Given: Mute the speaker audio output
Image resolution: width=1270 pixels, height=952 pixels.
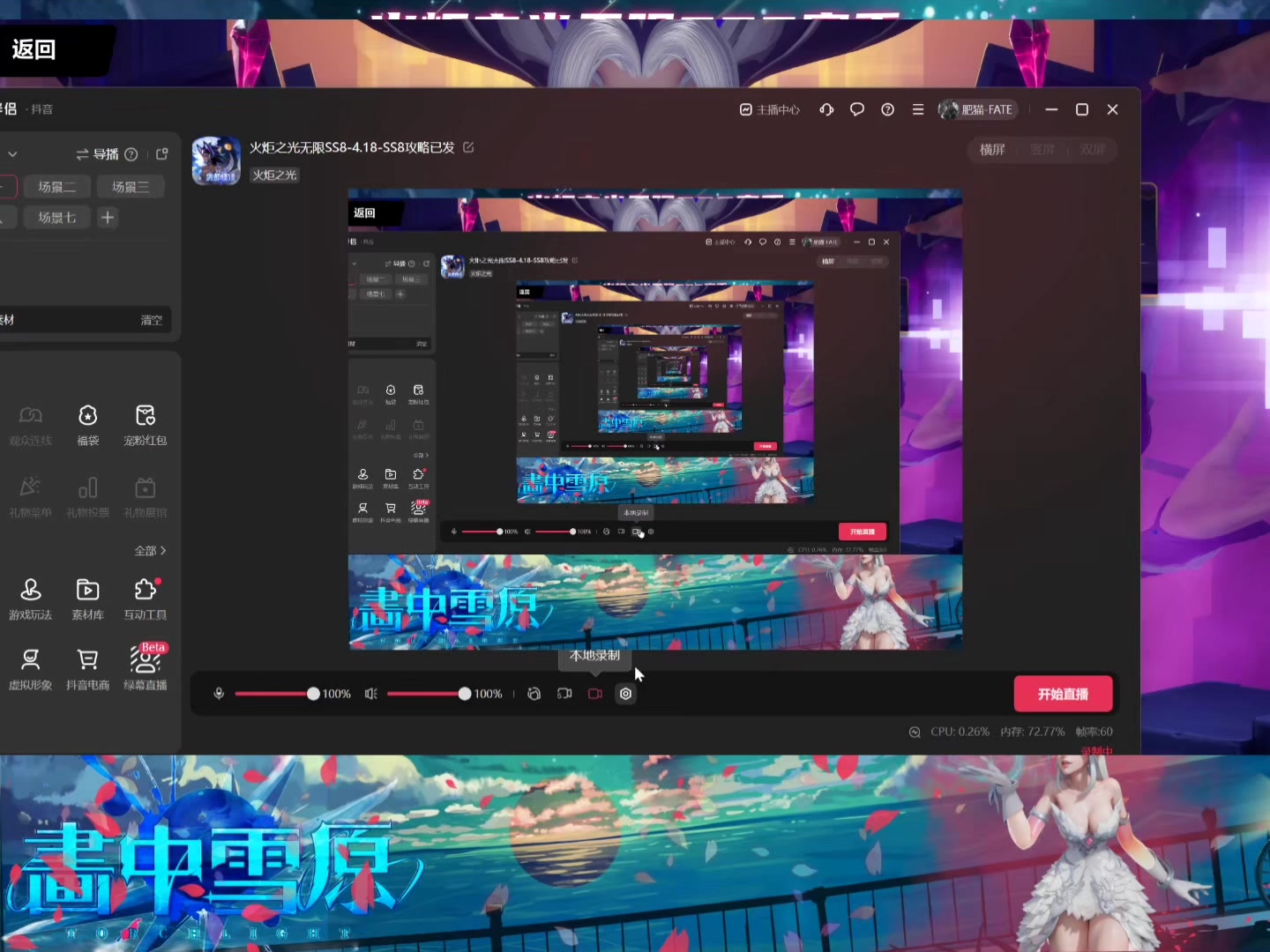Looking at the screenshot, I should [x=370, y=694].
